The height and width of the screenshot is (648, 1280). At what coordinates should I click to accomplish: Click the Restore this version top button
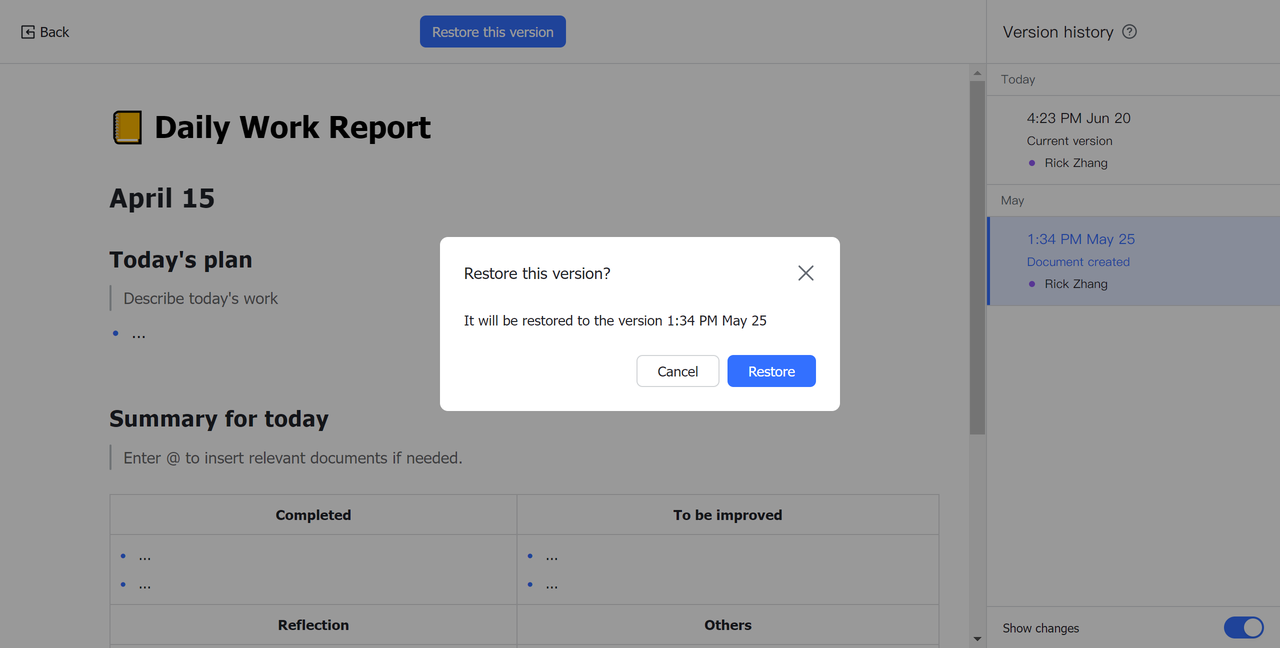click(x=492, y=32)
